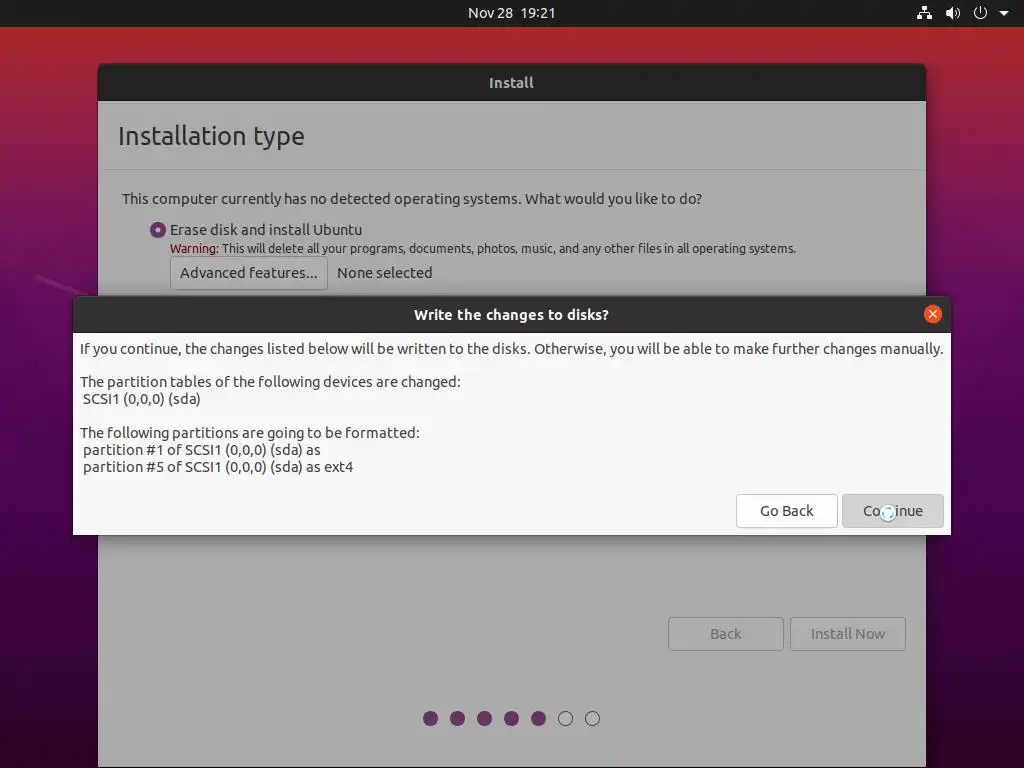Click the partition #5 ext4 line
1024x768 pixels.
point(218,467)
